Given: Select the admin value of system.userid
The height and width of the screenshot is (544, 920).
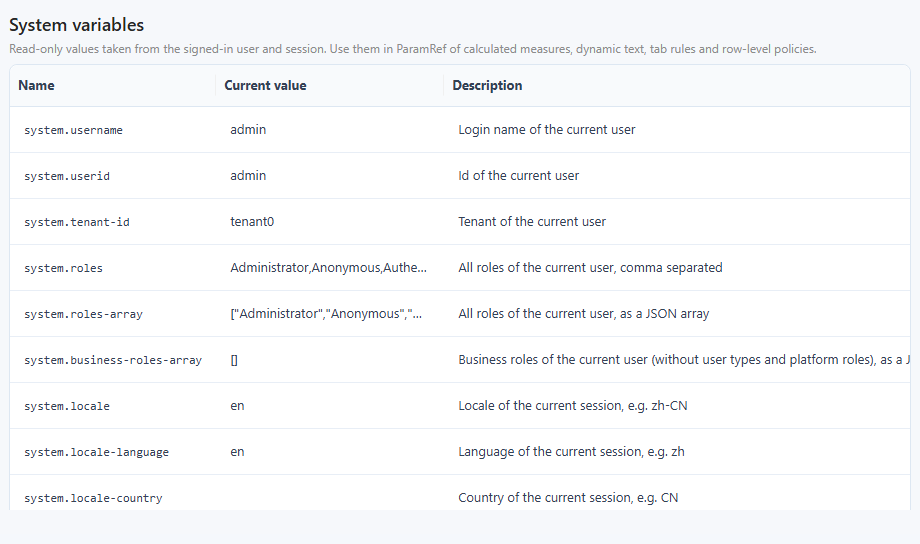Looking at the screenshot, I should click(x=248, y=175).
